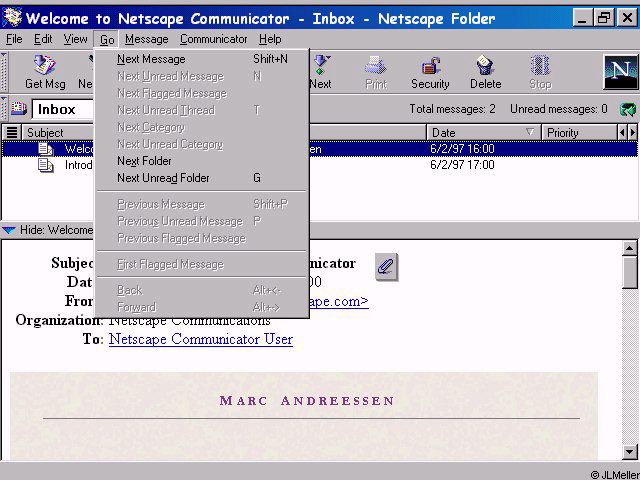
Task: Click the message icon in the Welcome row
Action: [46, 149]
